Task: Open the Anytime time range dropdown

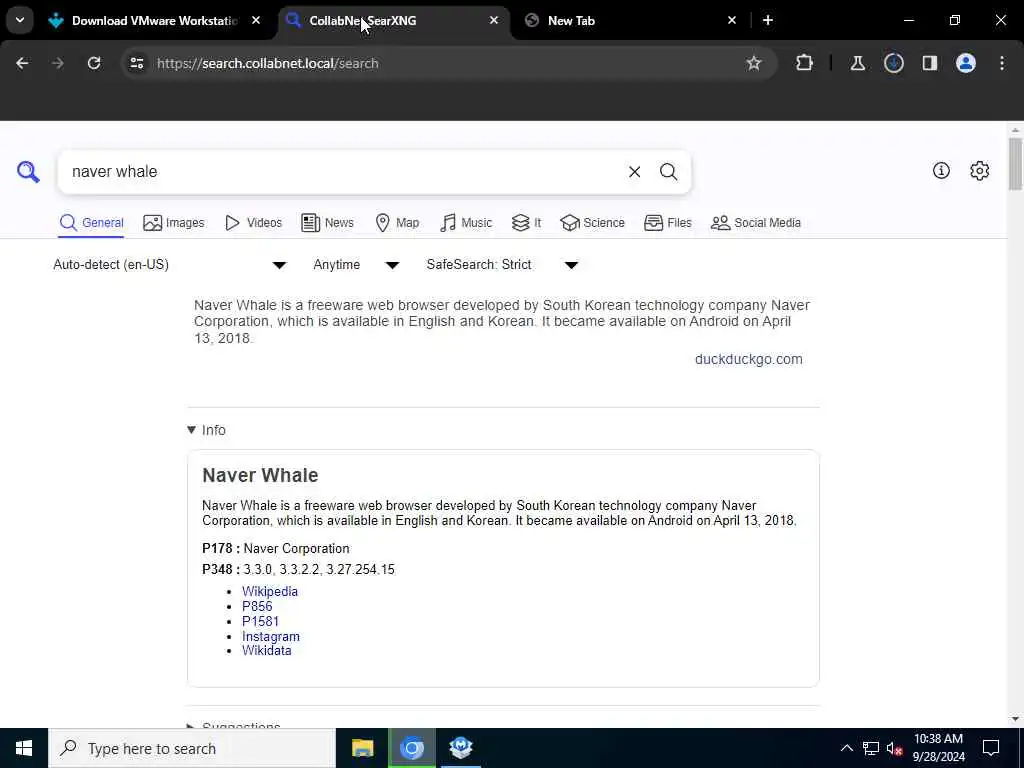Action: [x=356, y=264]
